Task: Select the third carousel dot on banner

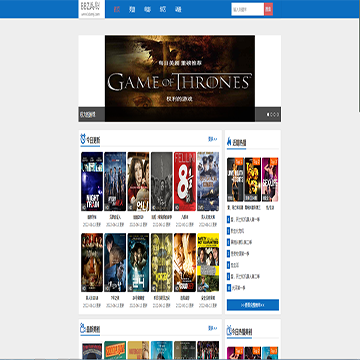Action: (x=274, y=114)
